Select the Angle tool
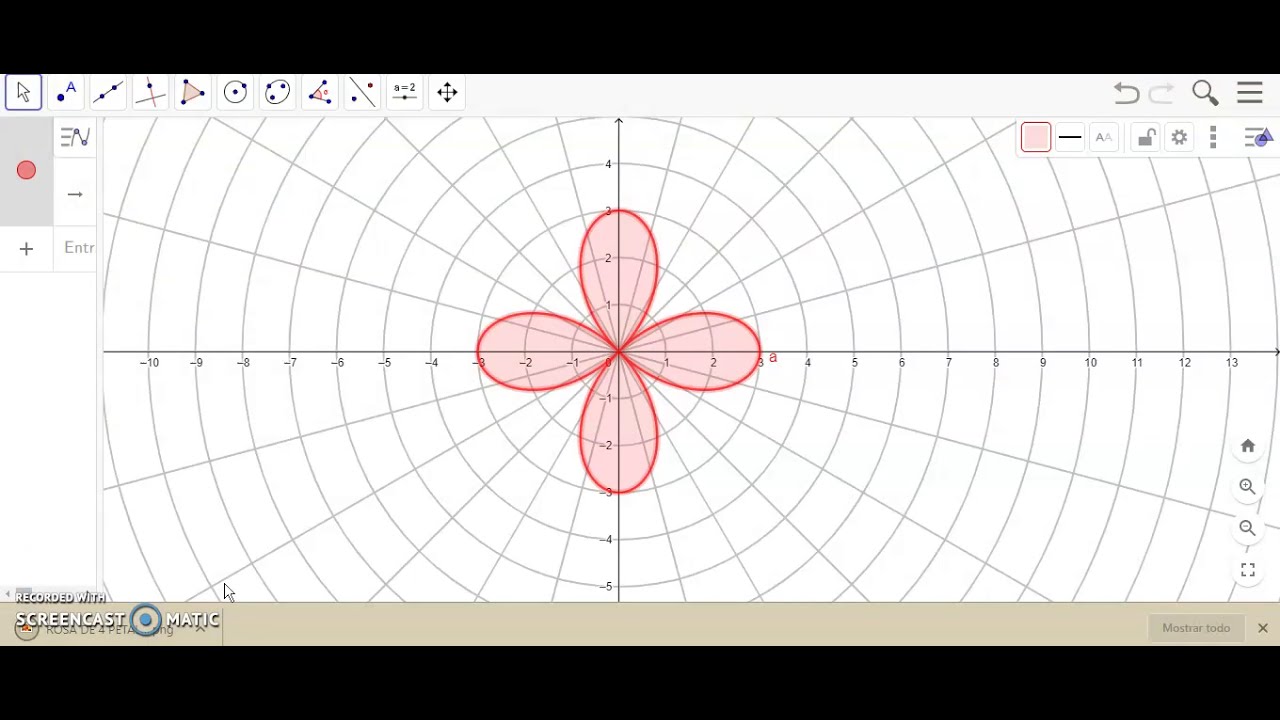 (x=320, y=92)
